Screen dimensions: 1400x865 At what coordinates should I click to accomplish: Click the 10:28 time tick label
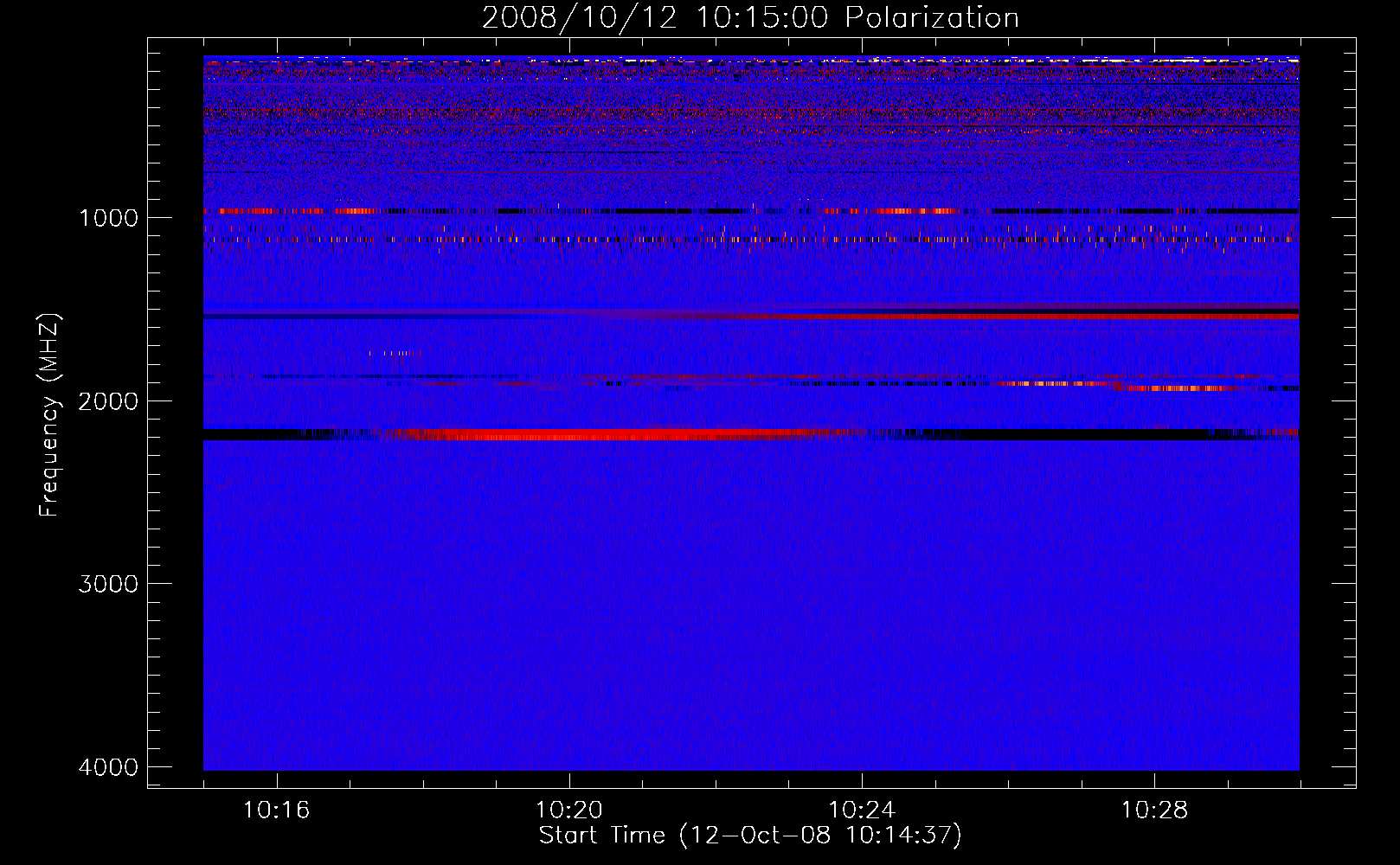pos(1154,811)
